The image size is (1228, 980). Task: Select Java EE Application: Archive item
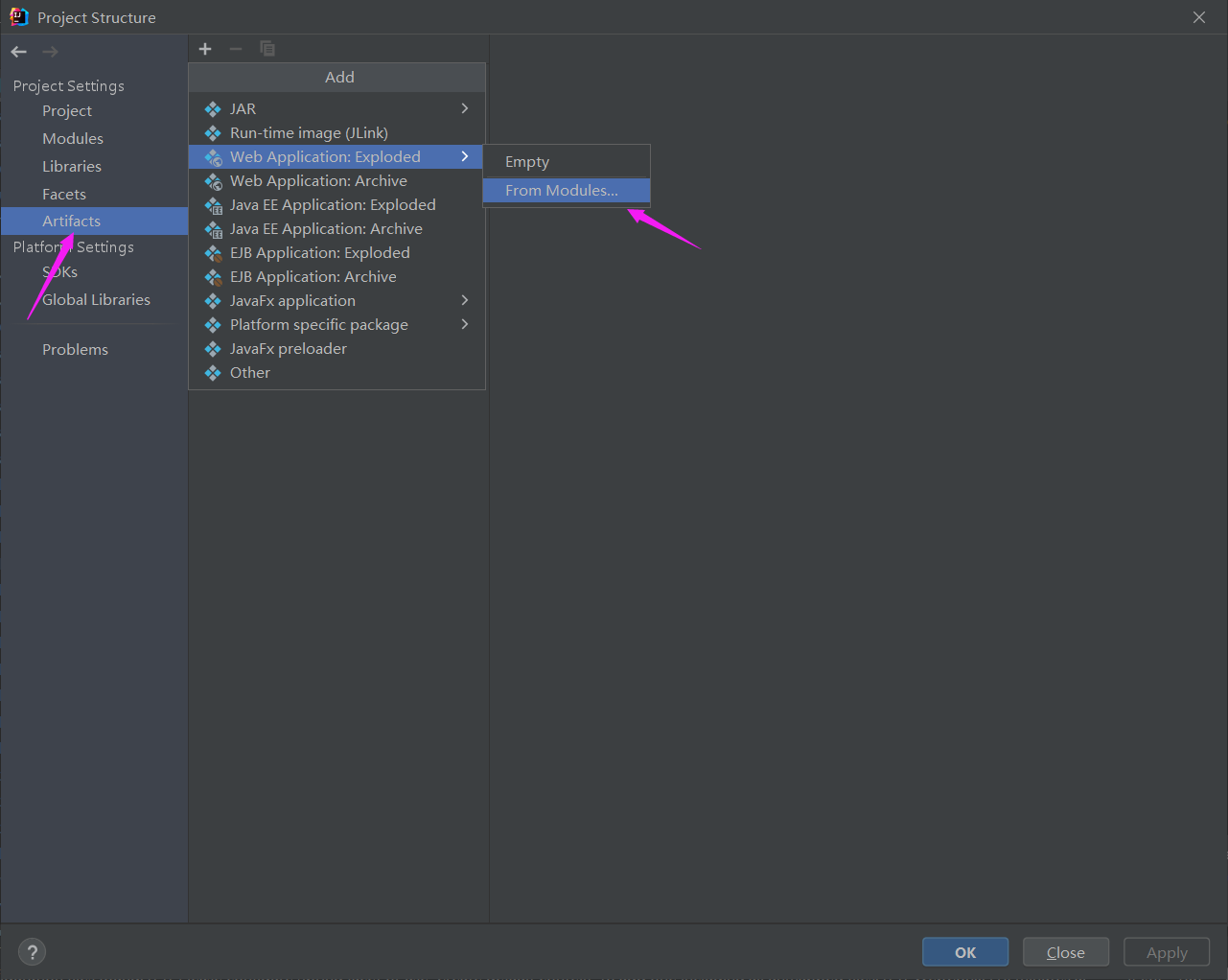tap(337, 229)
